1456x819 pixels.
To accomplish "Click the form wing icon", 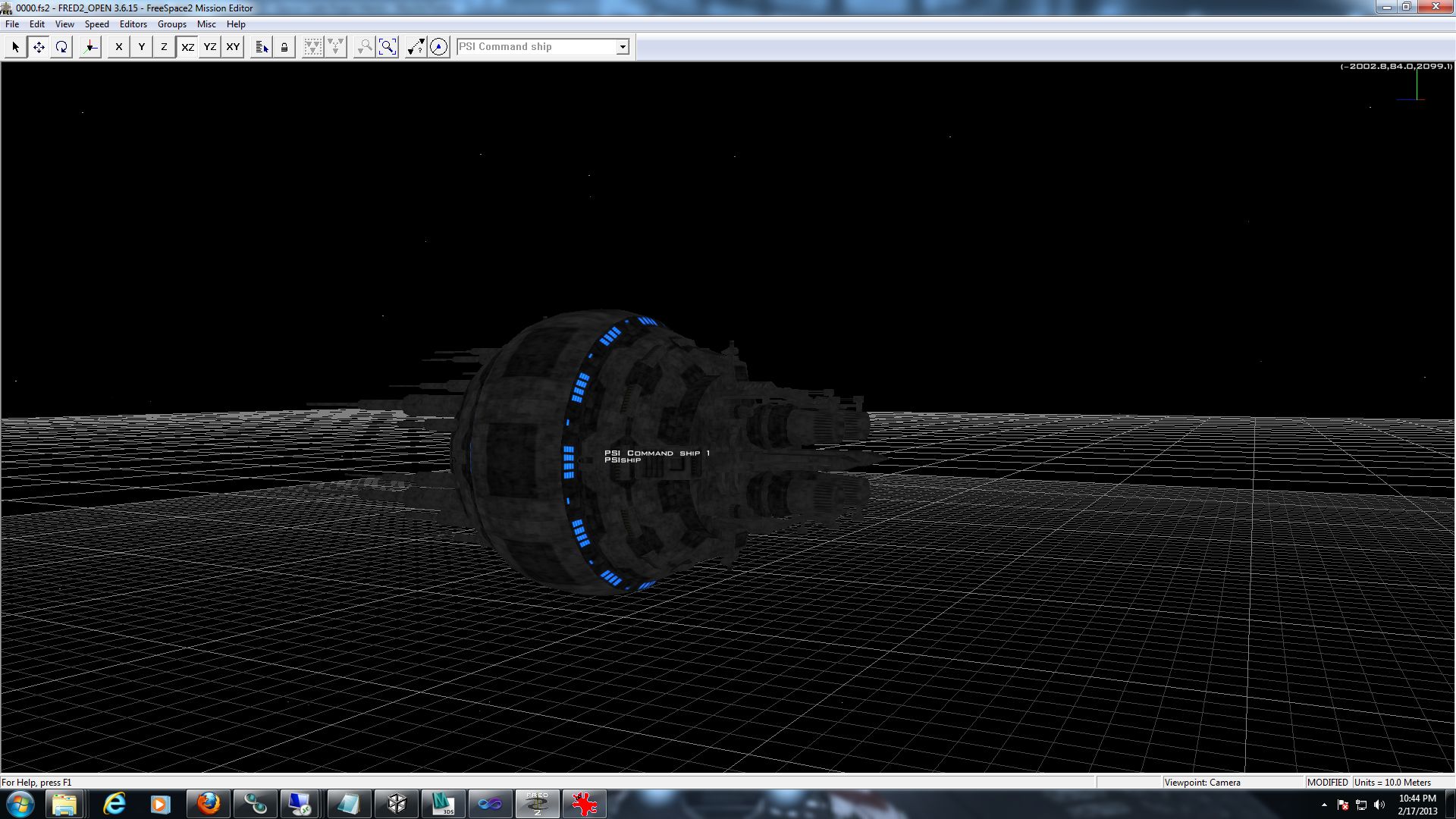I will coord(312,47).
